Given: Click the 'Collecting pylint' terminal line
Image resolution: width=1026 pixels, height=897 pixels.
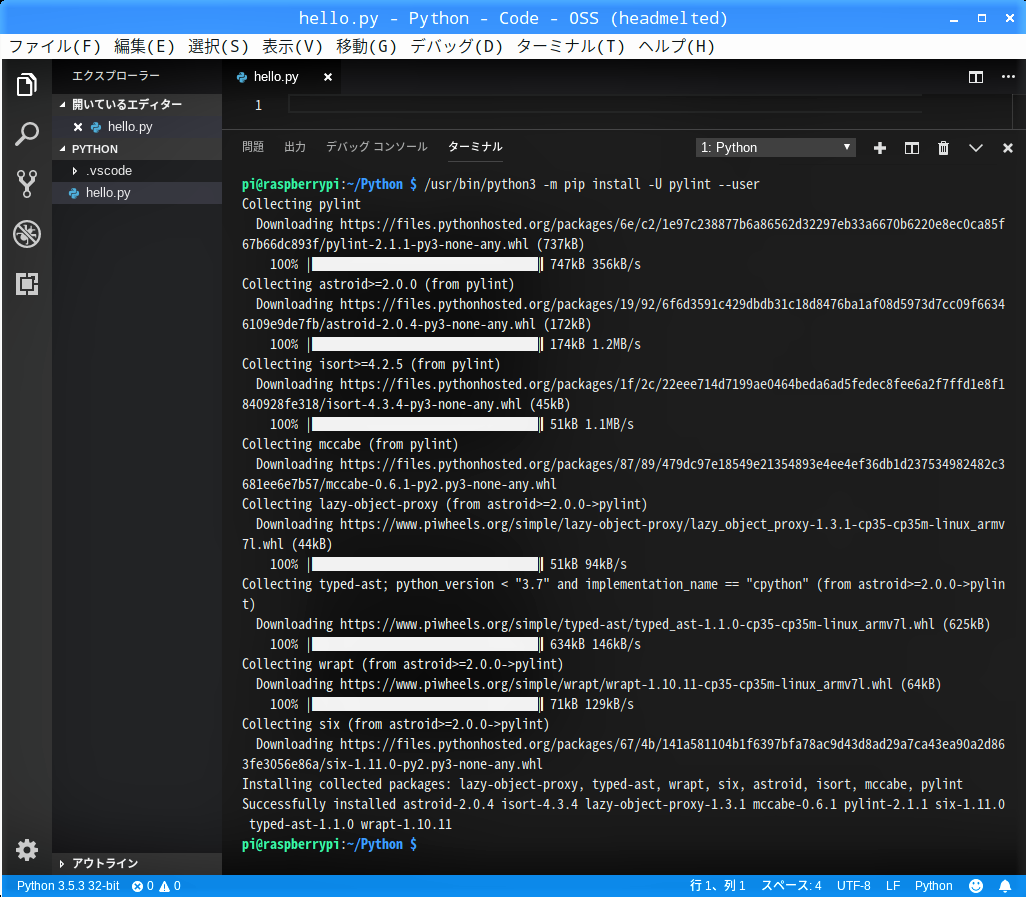Looking at the screenshot, I should (301, 204).
